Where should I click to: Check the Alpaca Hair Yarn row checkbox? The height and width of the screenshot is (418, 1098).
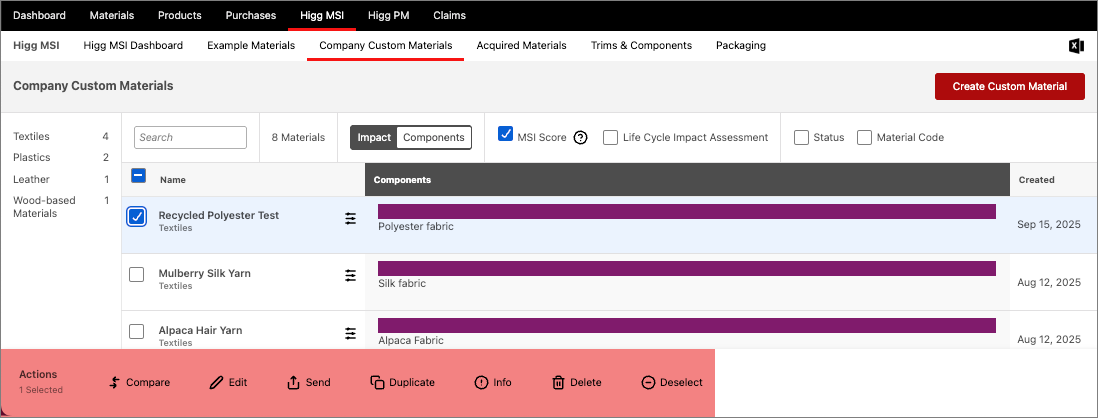tap(137, 332)
